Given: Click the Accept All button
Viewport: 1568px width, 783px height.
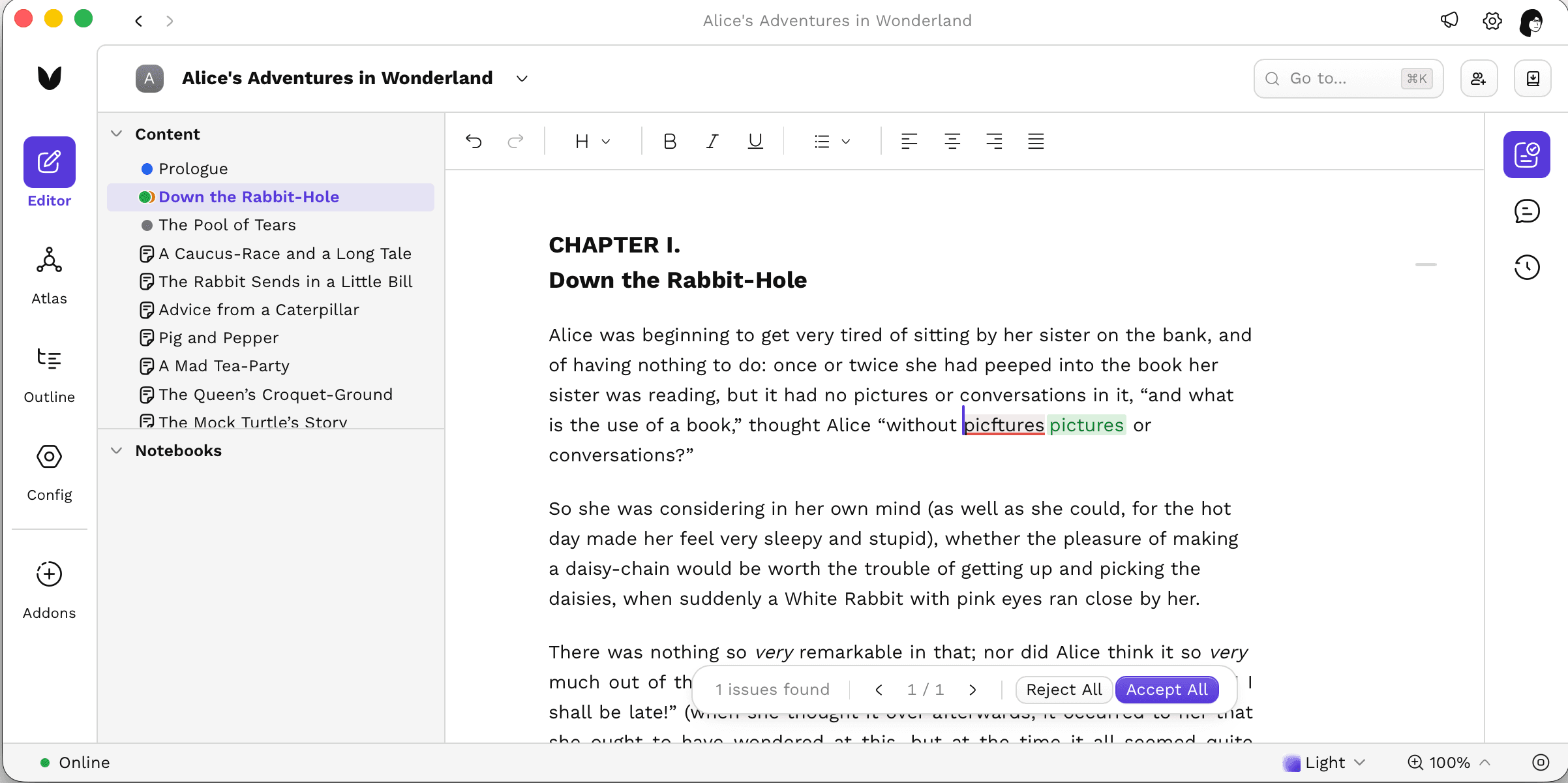Looking at the screenshot, I should [x=1167, y=690].
